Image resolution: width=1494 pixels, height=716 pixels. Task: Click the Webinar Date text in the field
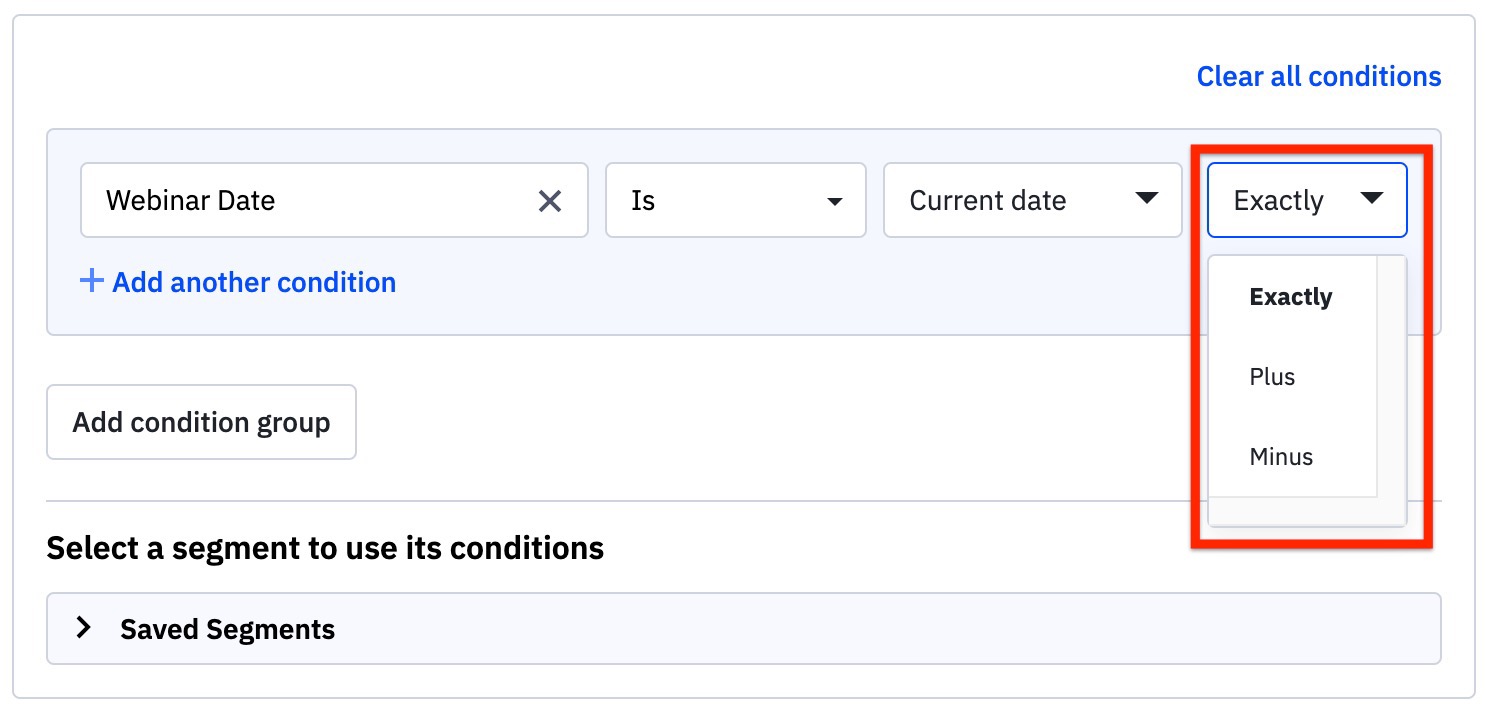[x=190, y=201]
